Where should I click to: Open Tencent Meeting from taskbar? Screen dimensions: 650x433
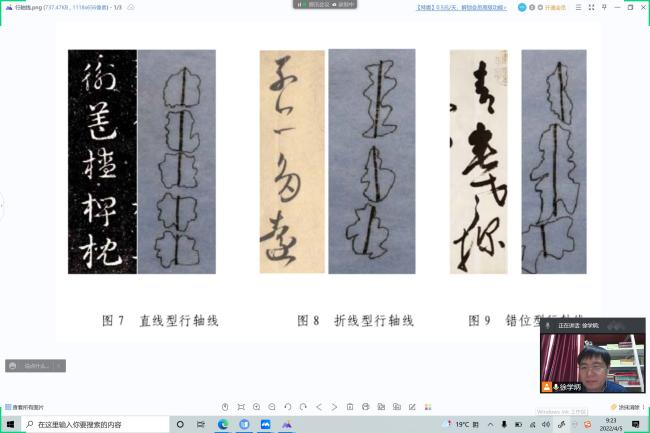pos(265,424)
